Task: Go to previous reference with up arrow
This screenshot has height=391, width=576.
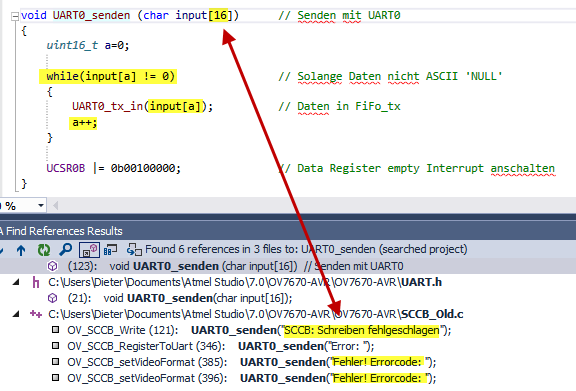Action: 21,250
